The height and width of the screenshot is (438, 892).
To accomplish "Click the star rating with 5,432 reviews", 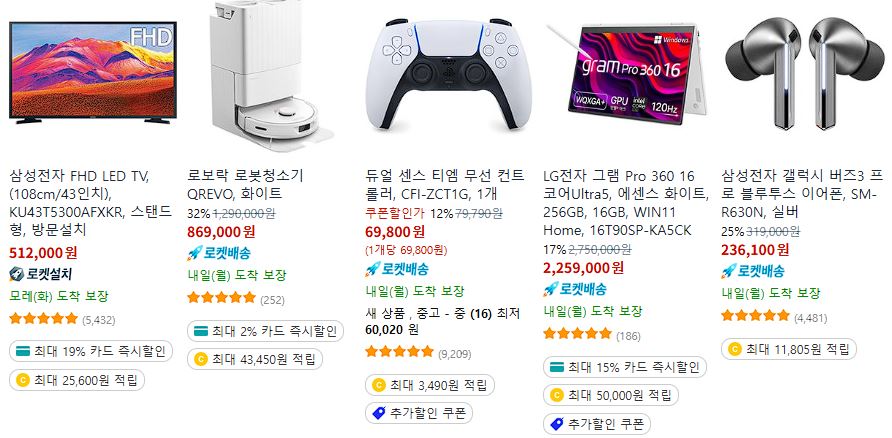I will pyautogui.click(x=43, y=319).
